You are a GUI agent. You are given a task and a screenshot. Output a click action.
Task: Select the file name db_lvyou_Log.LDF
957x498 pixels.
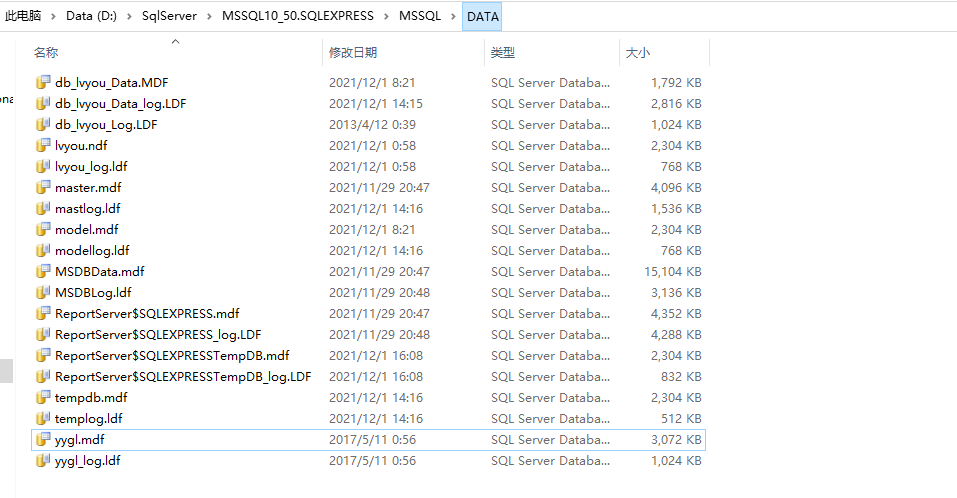coord(106,124)
